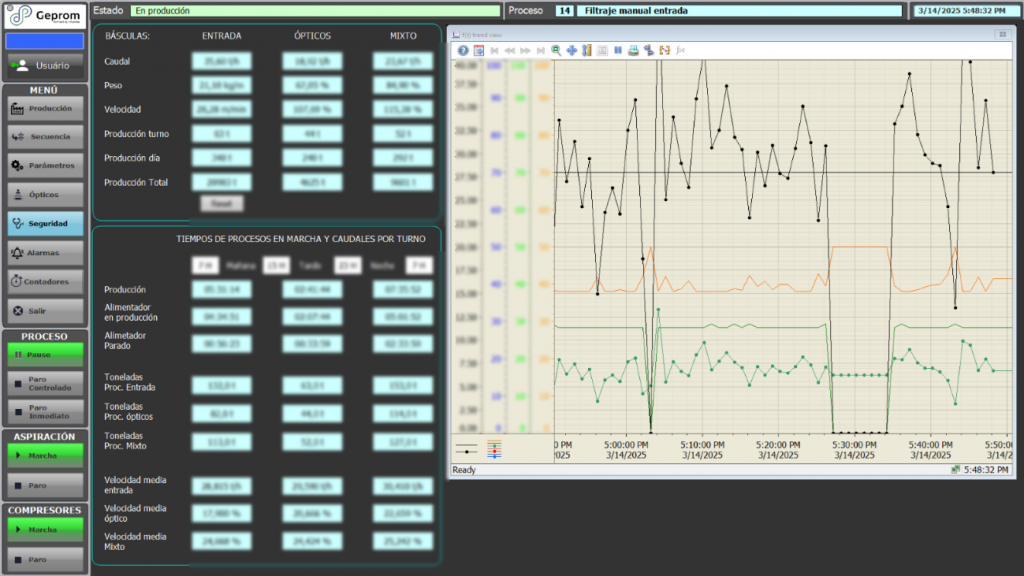Toggle Marcha under ASPIRACIÓN
Image resolution: width=1024 pixels, height=576 pixels.
[x=45, y=453]
